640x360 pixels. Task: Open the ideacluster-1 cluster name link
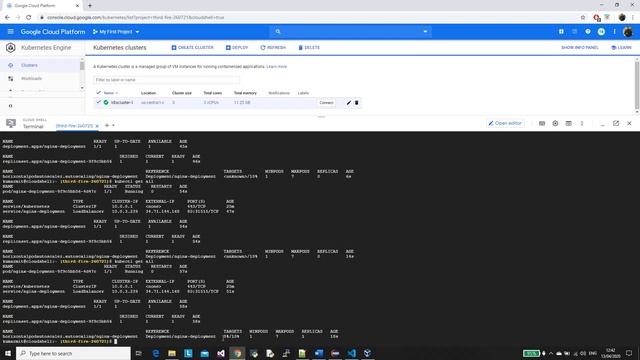tap(122, 102)
